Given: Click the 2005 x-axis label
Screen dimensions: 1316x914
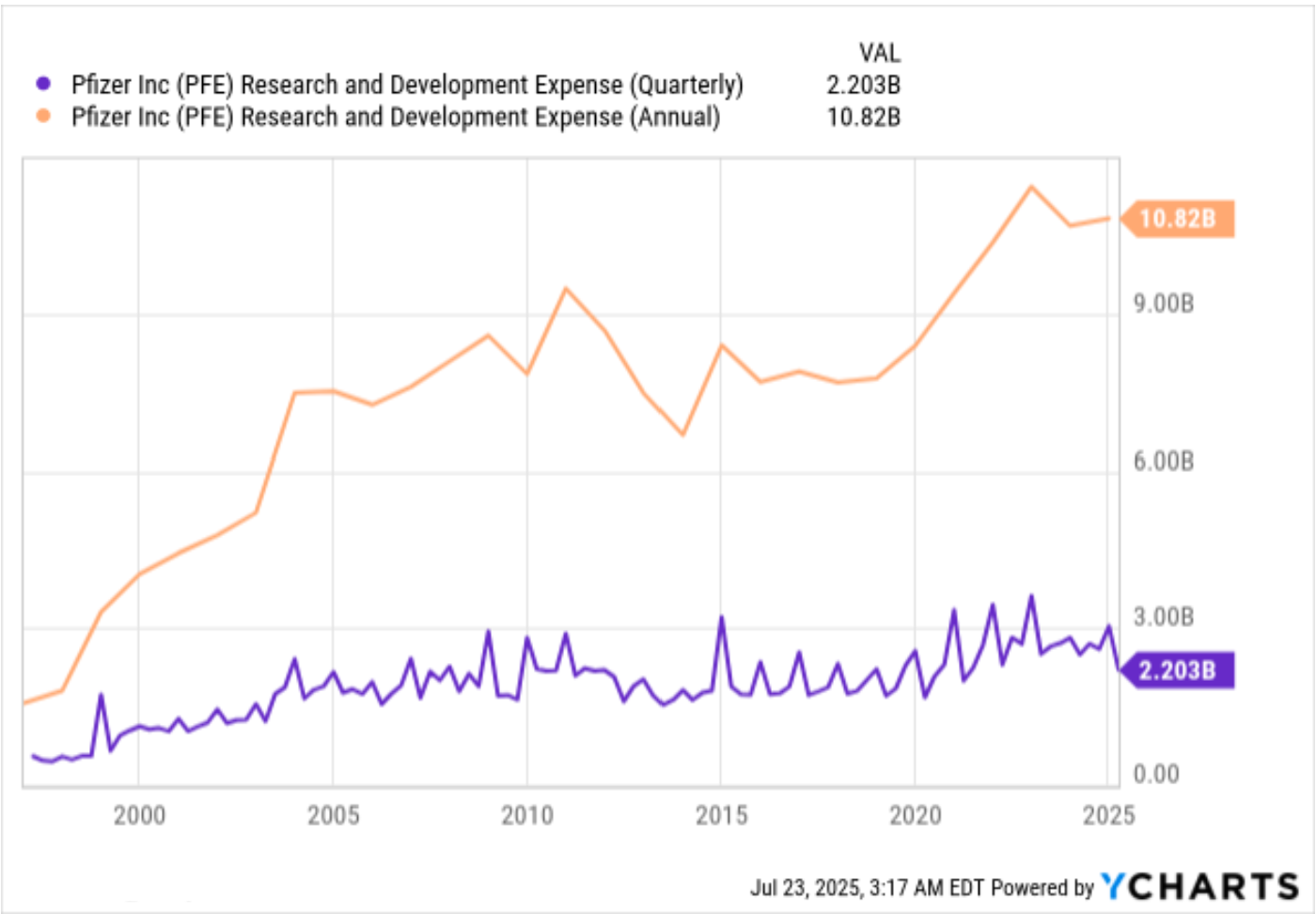Looking at the screenshot, I should pos(334,815).
